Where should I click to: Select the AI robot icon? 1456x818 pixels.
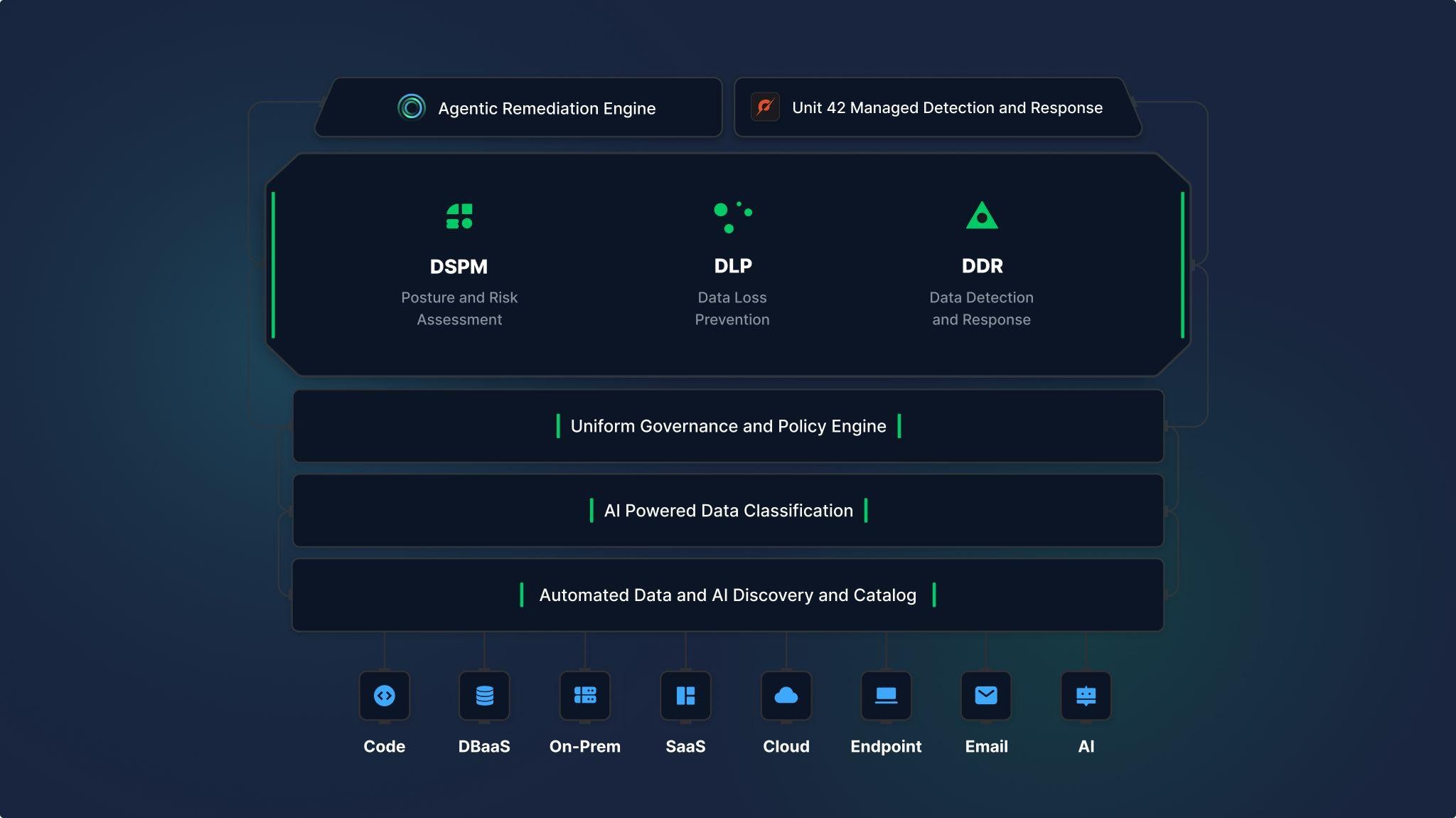[x=1086, y=696]
